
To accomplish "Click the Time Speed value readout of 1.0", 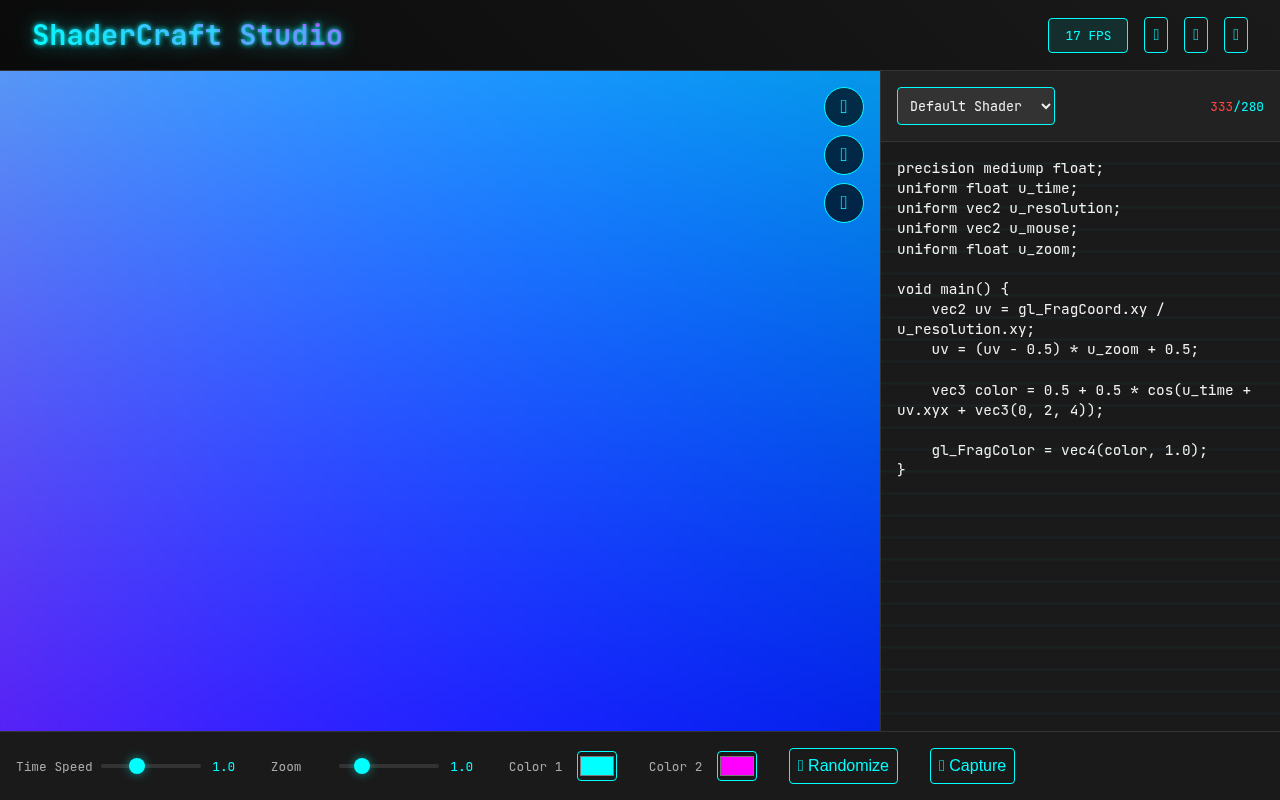I will tap(223, 766).
